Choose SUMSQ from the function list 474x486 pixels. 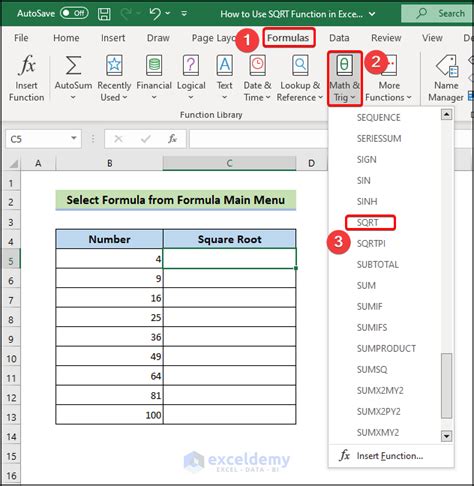point(372,370)
